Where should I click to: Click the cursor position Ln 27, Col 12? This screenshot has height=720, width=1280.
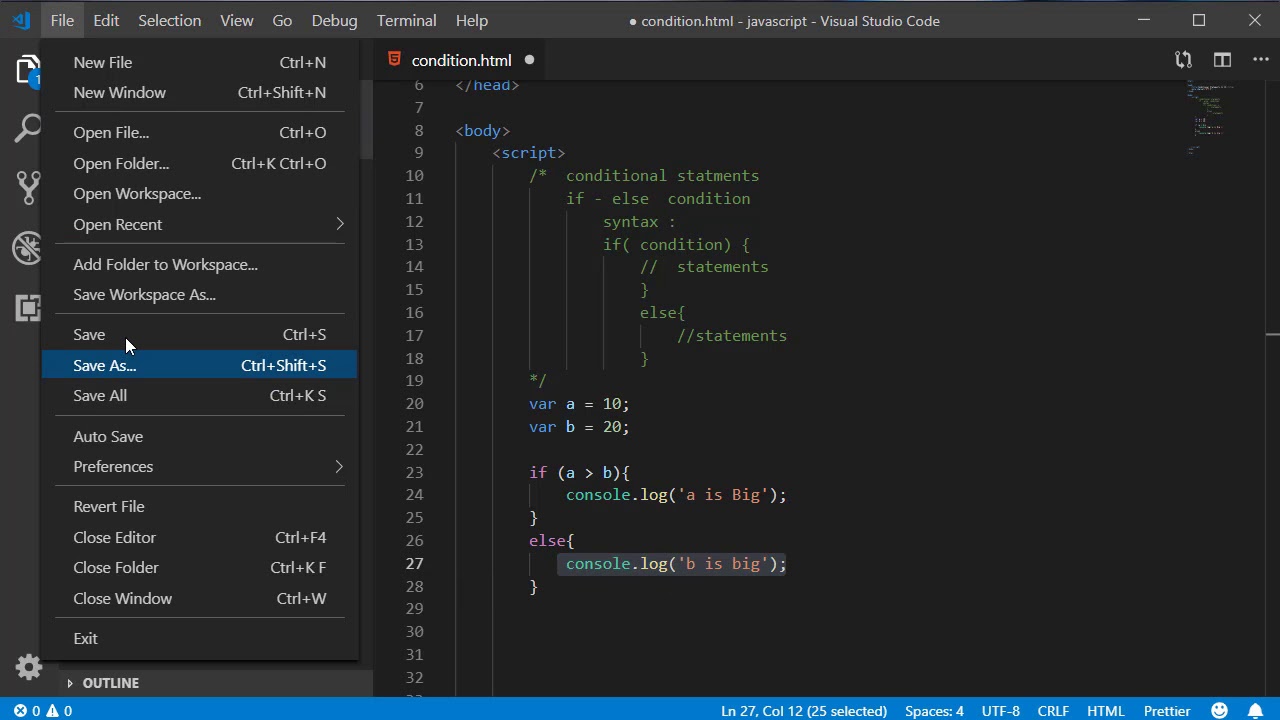803,711
